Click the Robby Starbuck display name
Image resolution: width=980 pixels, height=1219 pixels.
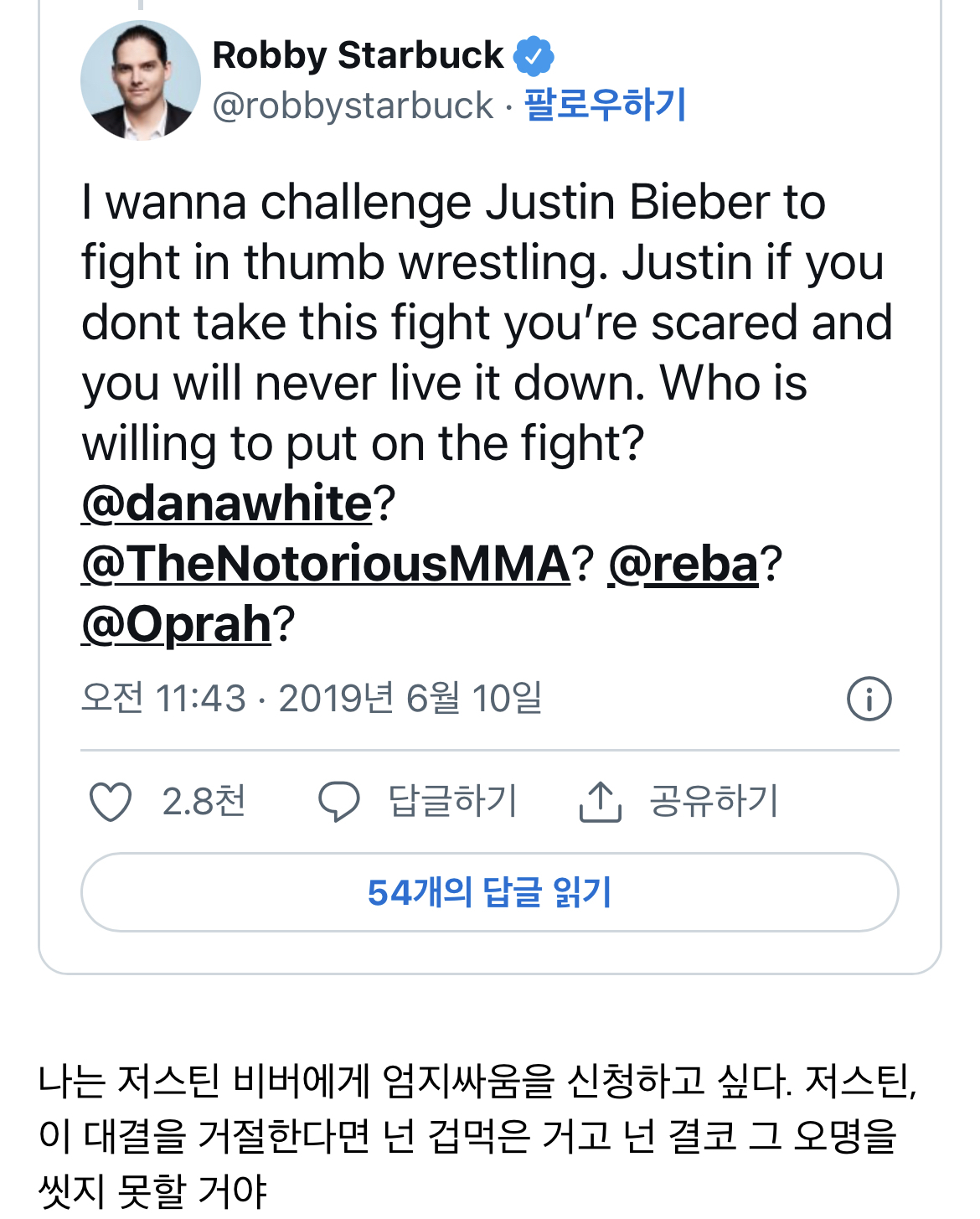pos(358,56)
